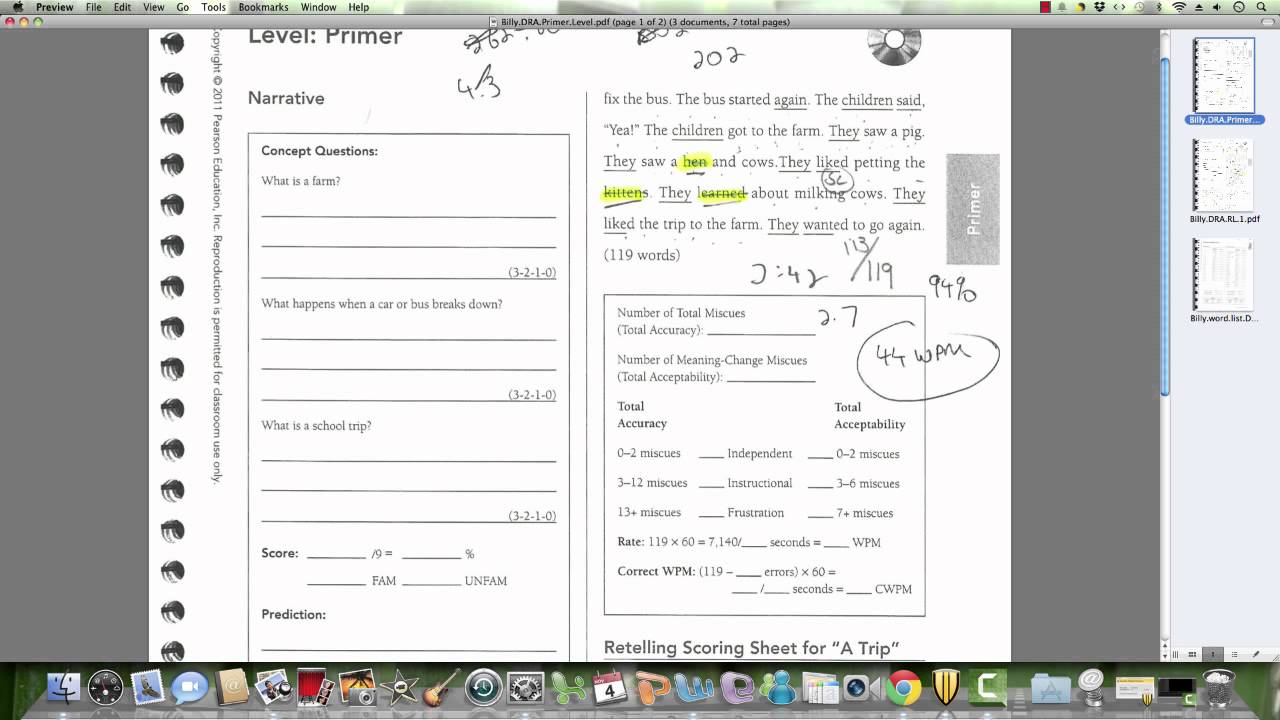The width and height of the screenshot is (1280, 720).
Task: Click the gray 'Primer' side tab
Action: pos(973,209)
